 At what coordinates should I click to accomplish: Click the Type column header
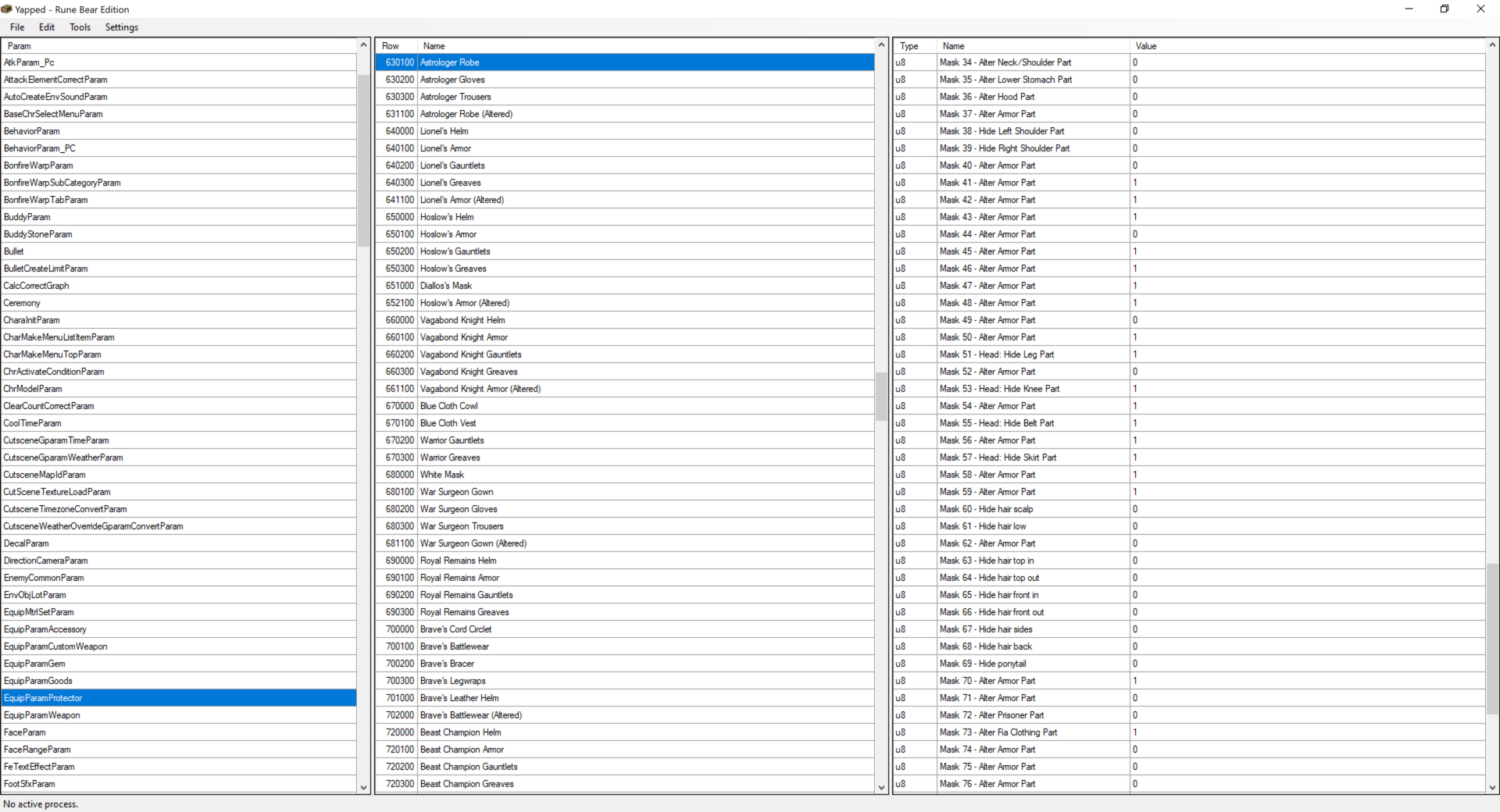coord(916,46)
